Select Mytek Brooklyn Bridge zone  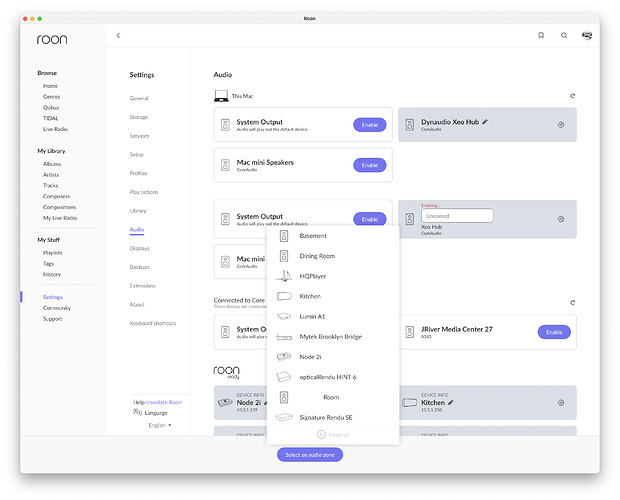pyautogui.click(x=333, y=337)
